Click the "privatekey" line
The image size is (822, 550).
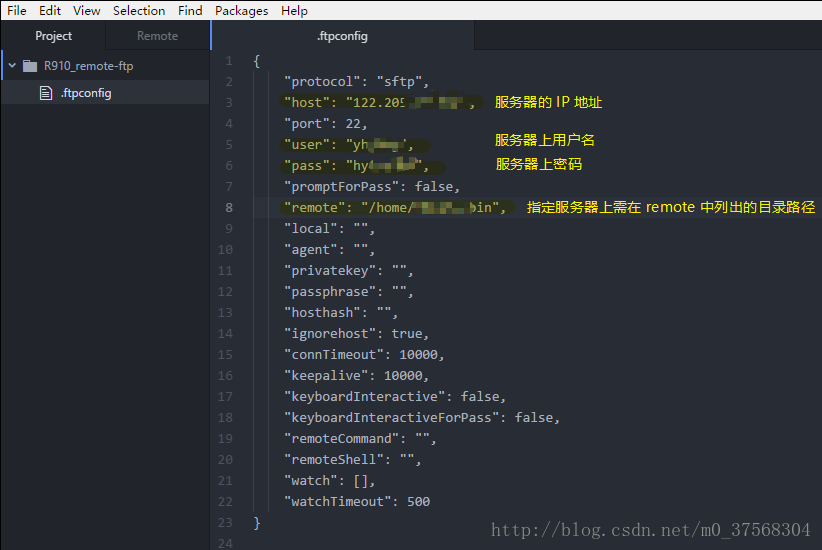pos(349,271)
